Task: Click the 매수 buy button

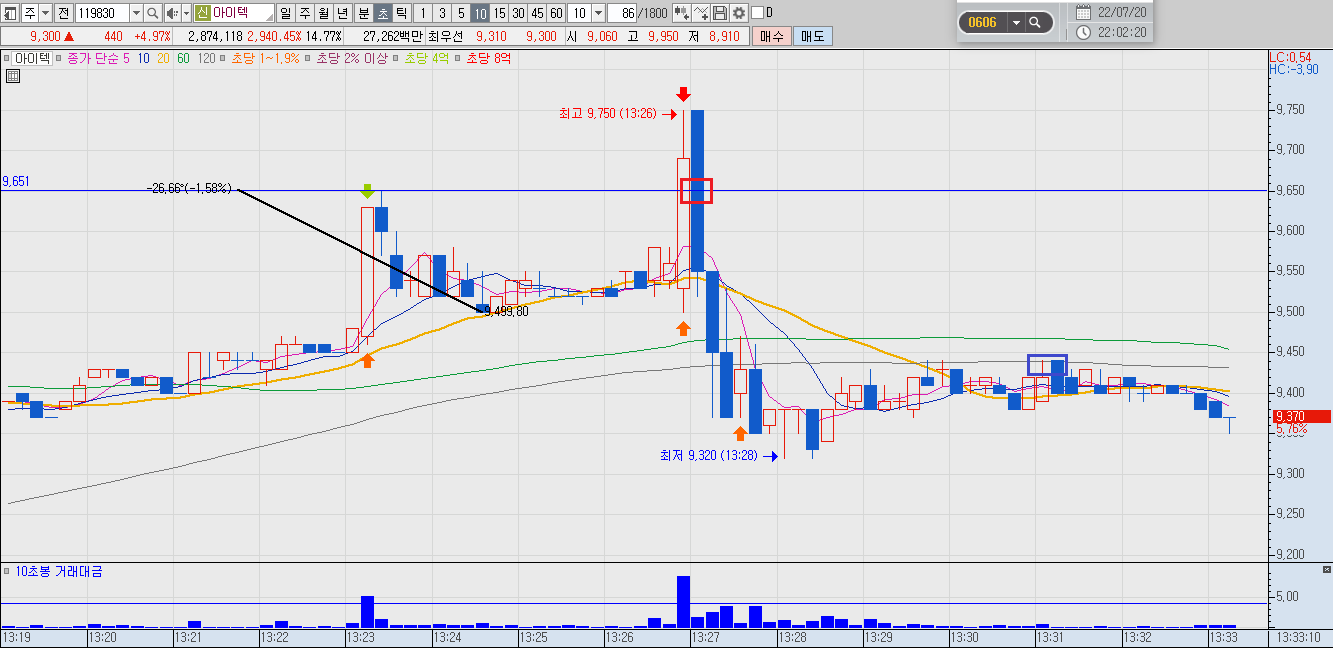Action: [771, 36]
